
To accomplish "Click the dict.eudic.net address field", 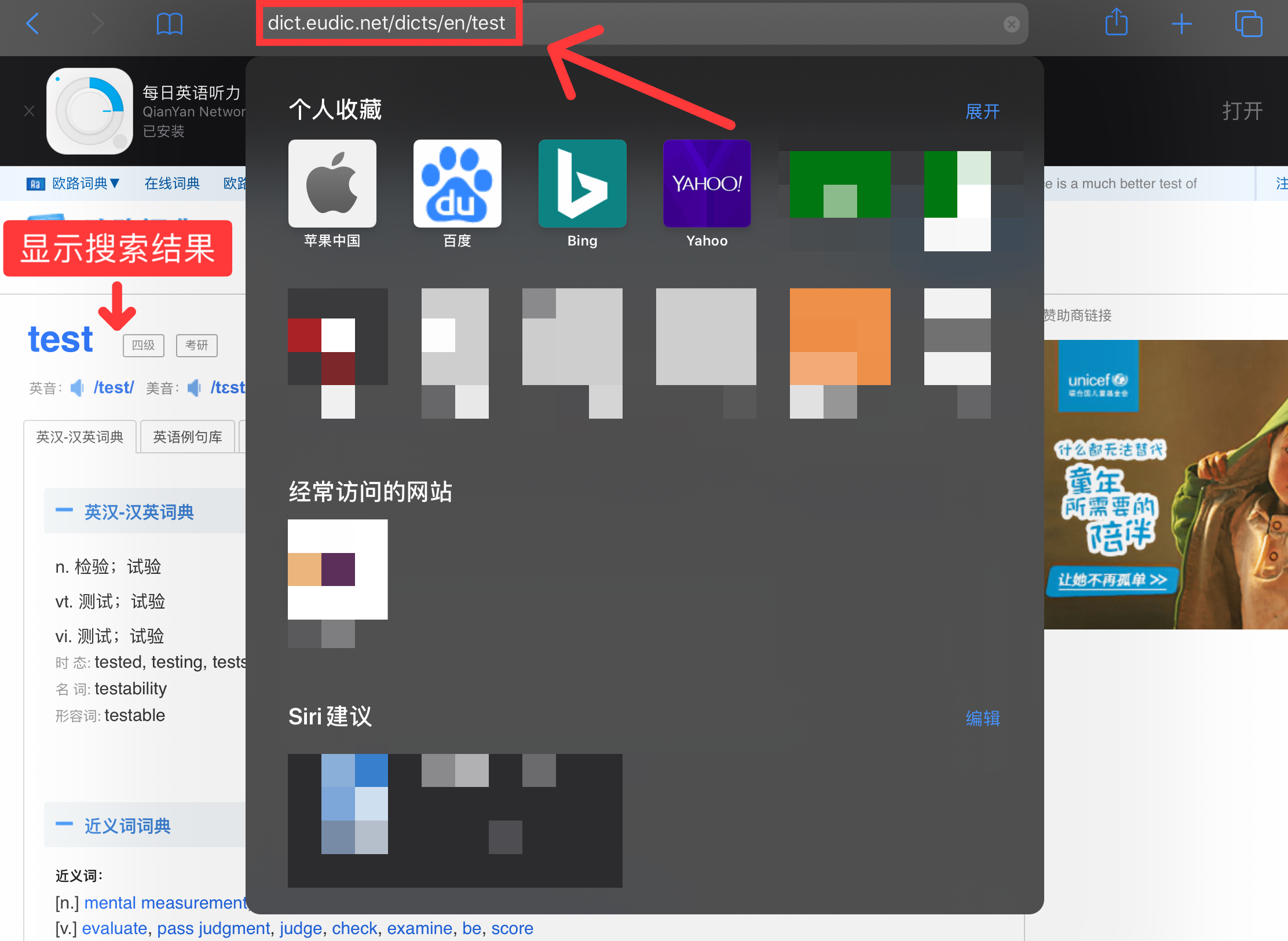I will click(387, 23).
